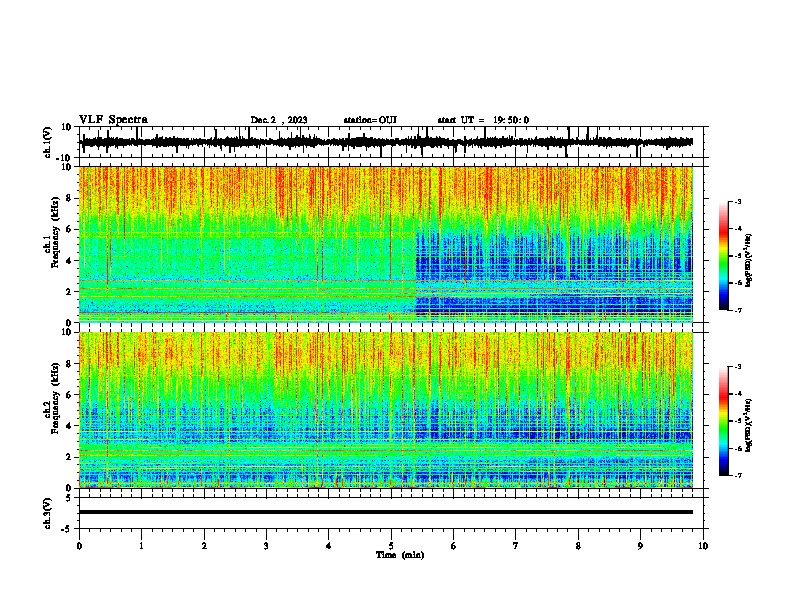Click the "-3" tick on ch.1 colorbar
The width and height of the screenshot is (792, 612).
(737, 201)
